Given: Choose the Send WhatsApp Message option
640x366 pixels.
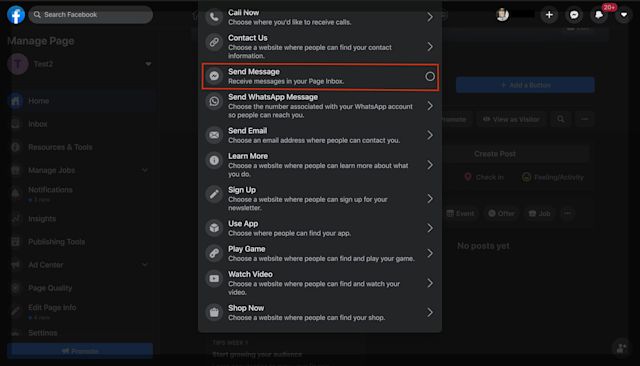Looking at the screenshot, I should (x=320, y=106).
